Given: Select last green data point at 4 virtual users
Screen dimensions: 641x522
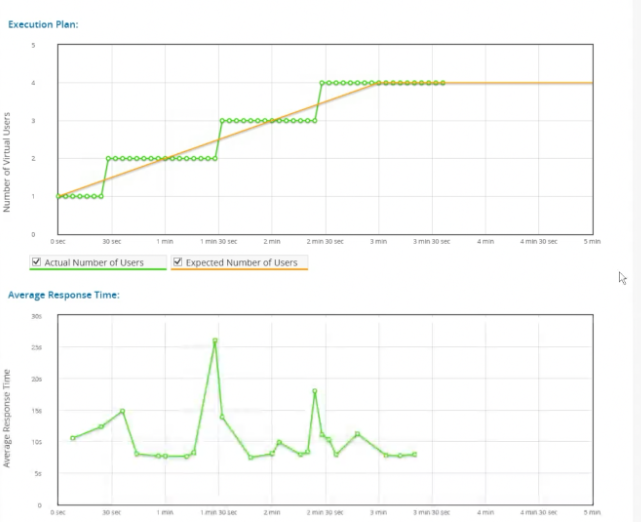Looking at the screenshot, I should coord(443,83).
